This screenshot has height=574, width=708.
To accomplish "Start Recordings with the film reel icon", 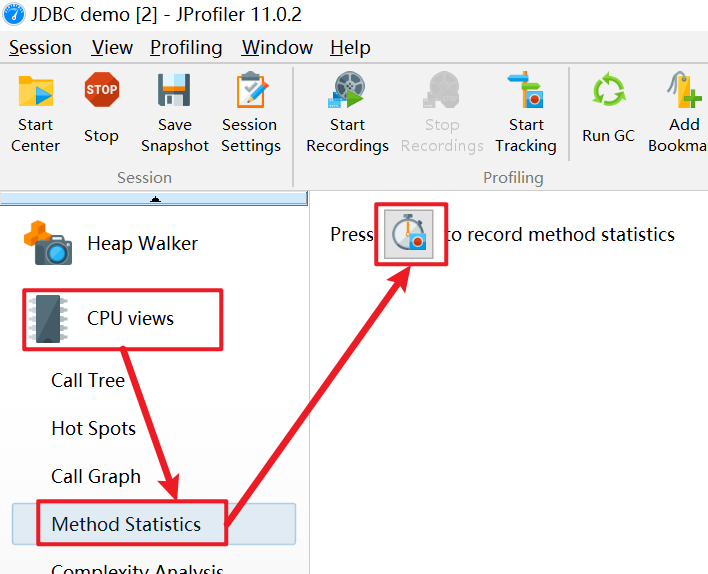I will 347,89.
